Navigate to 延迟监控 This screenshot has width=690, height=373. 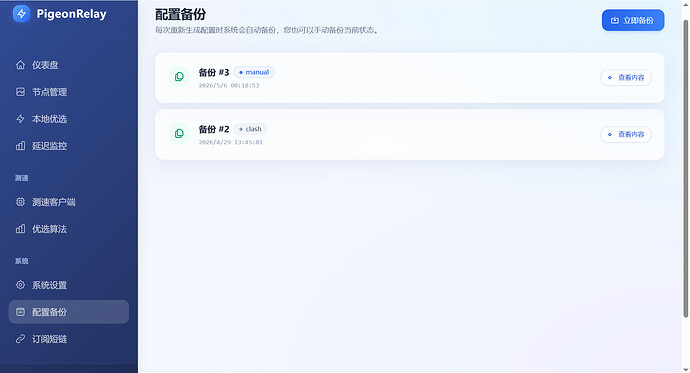coord(69,146)
